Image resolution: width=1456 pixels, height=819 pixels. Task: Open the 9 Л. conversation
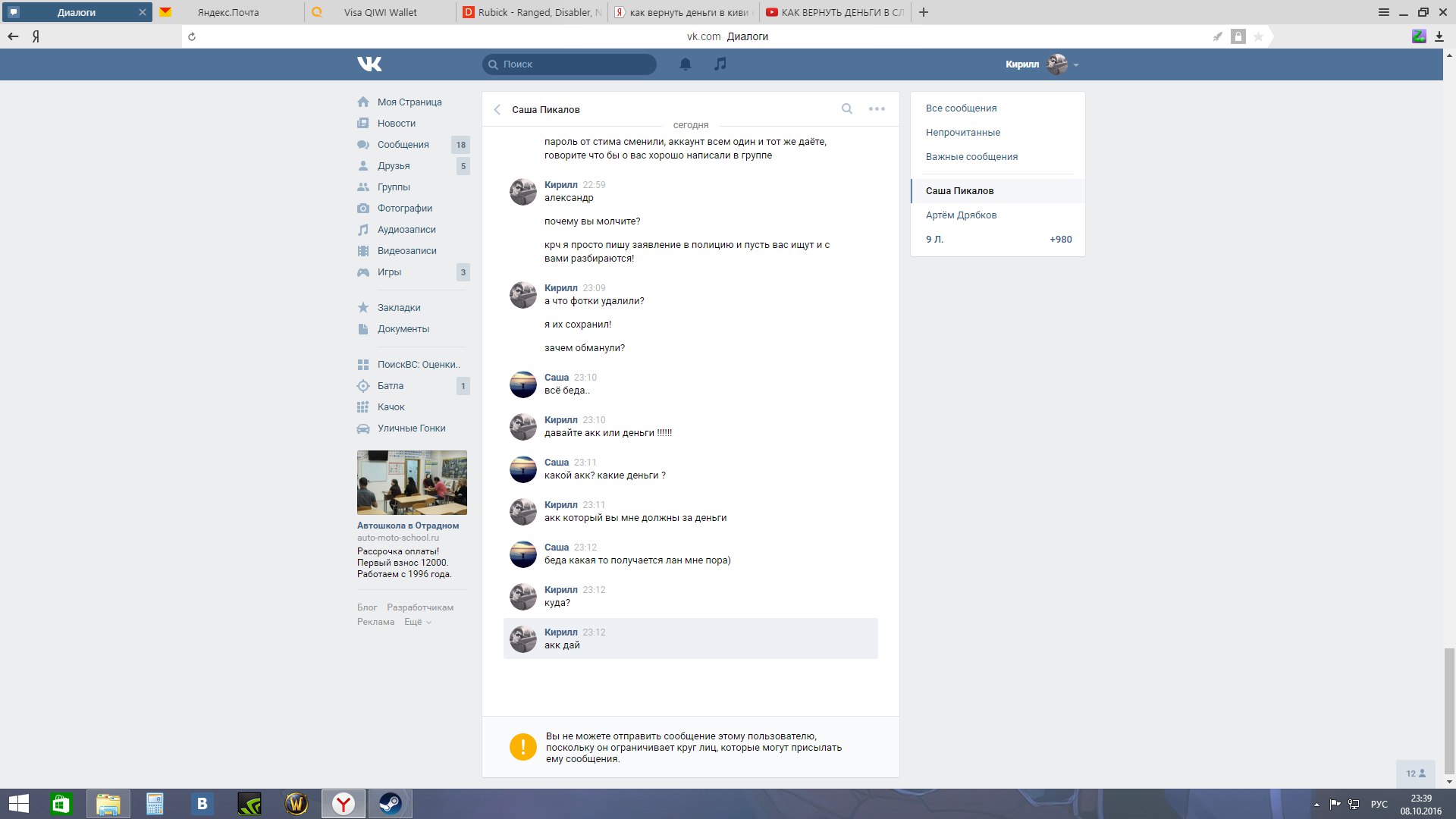click(997, 240)
